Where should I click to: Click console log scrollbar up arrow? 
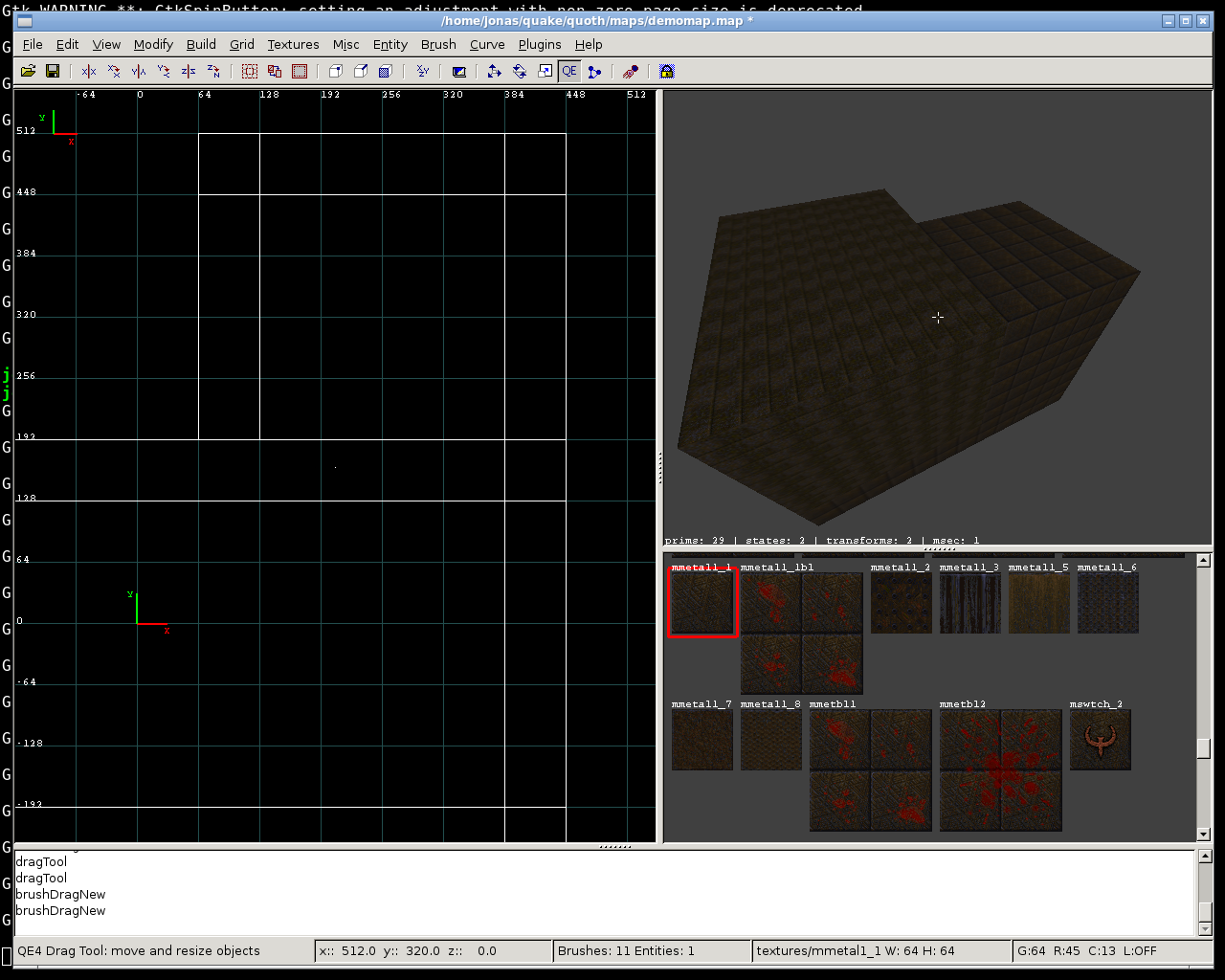click(x=1205, y=857)
